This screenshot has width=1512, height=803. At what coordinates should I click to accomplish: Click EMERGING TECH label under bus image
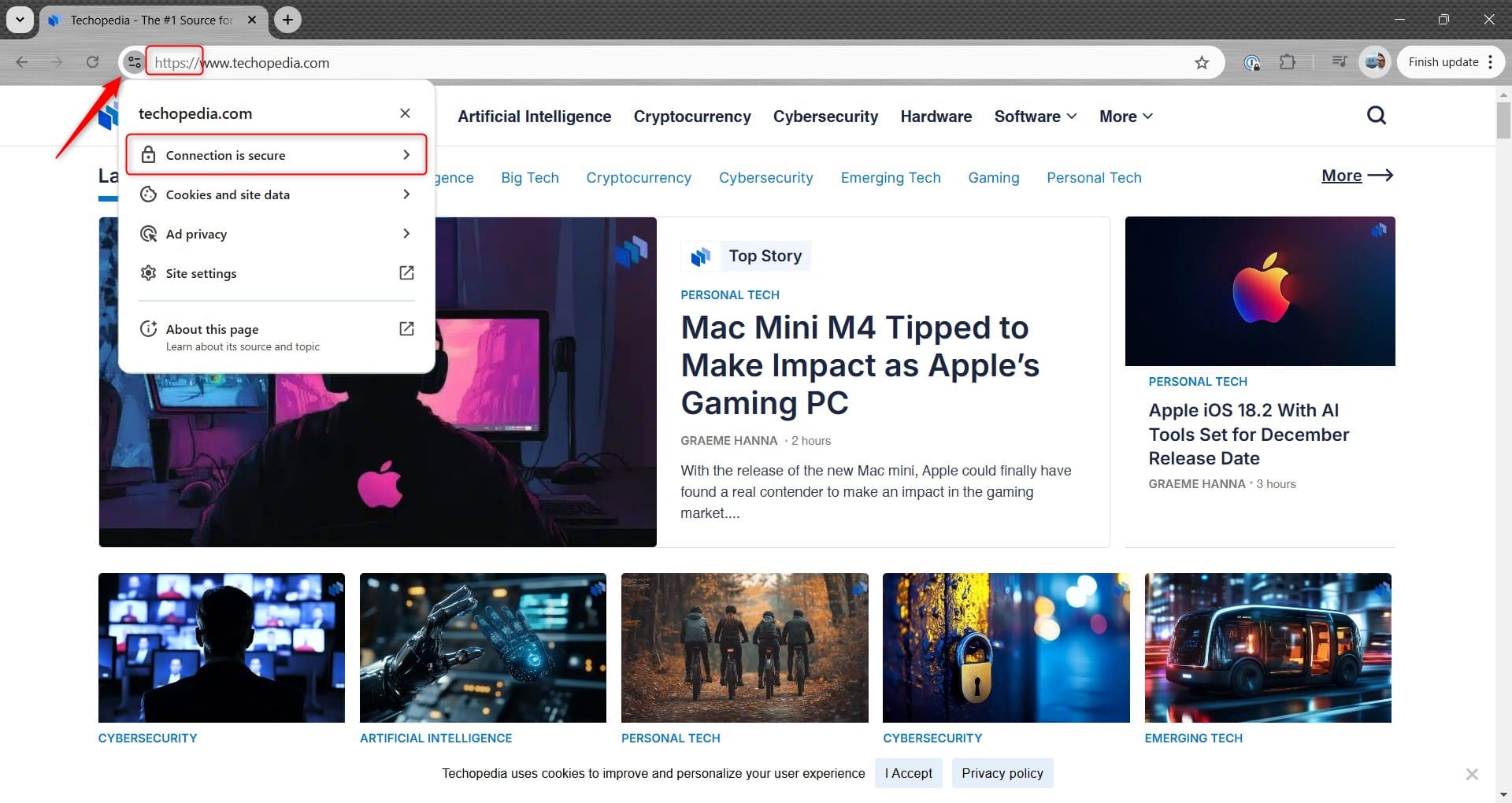1193,738
